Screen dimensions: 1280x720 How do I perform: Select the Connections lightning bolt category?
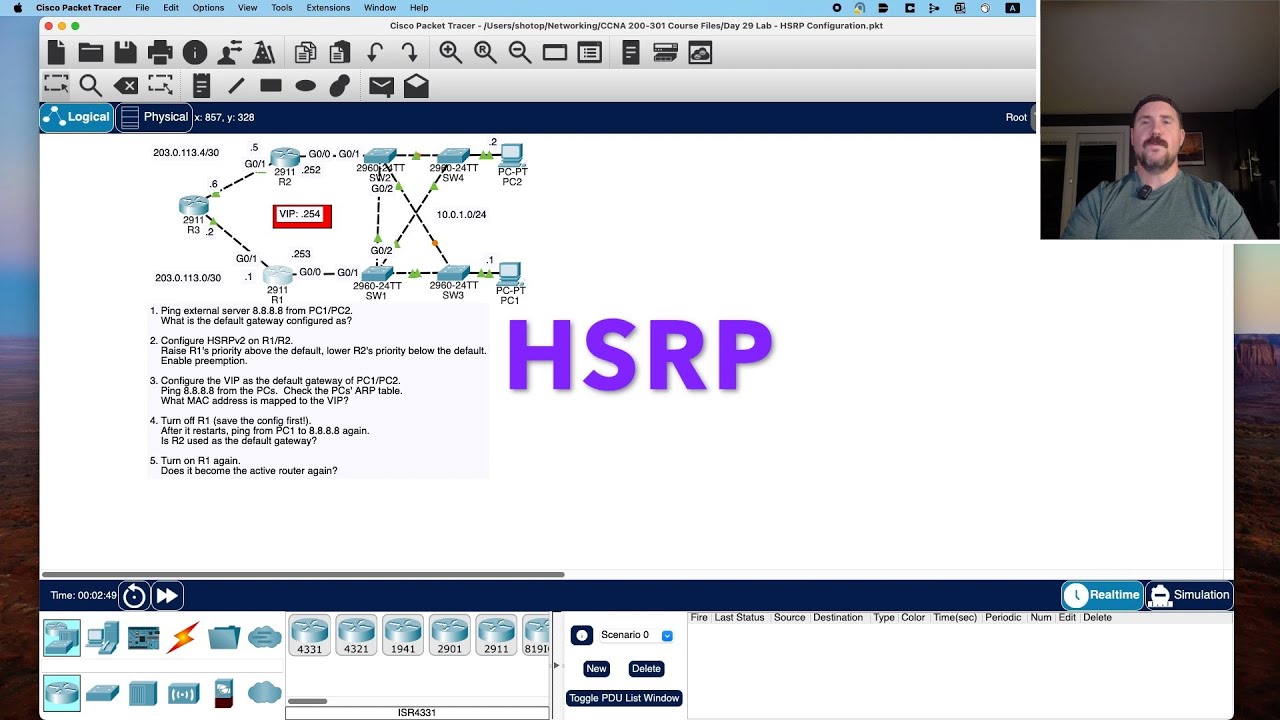[x=183, y=637]
